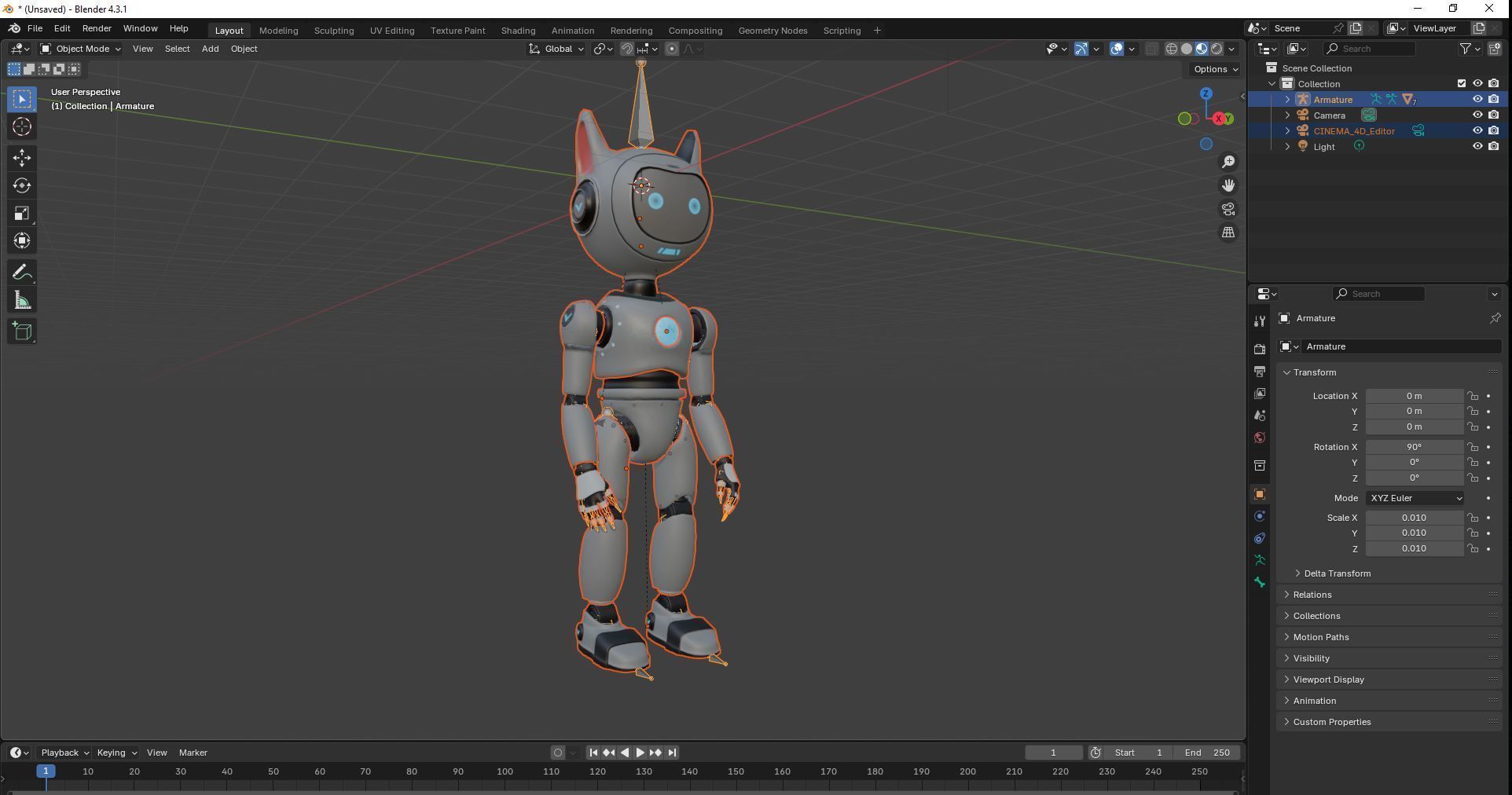Hide Armature in viewport via eye icon

tap(1477, 99)
